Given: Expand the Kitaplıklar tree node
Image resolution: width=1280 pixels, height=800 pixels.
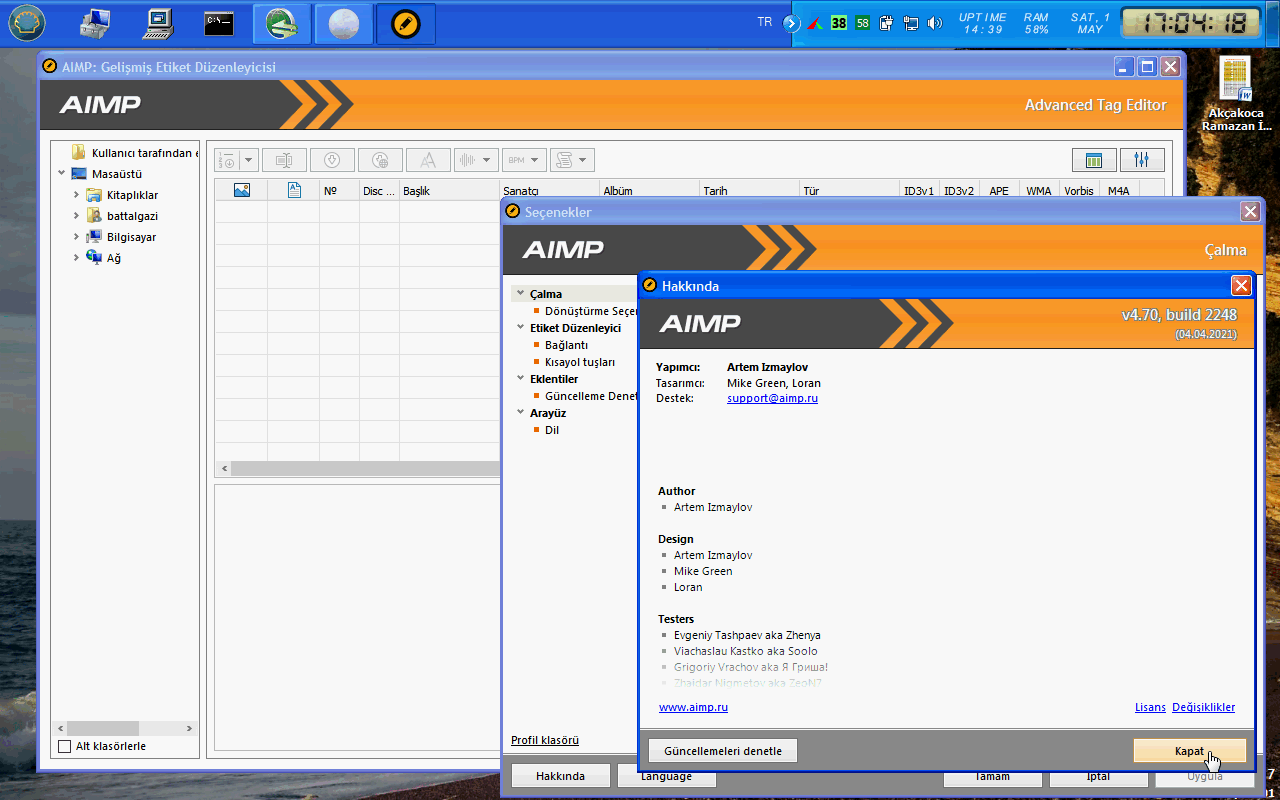Looking at the screenshot, I should (x=77, y=195).
